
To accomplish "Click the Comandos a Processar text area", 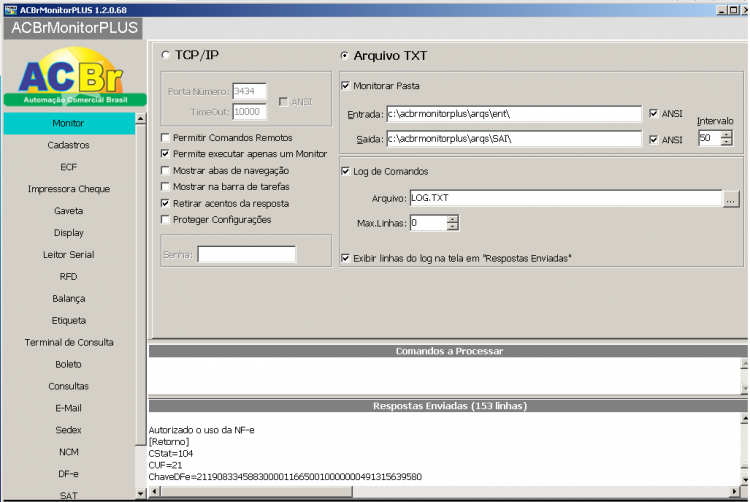I will coord(444,376).
